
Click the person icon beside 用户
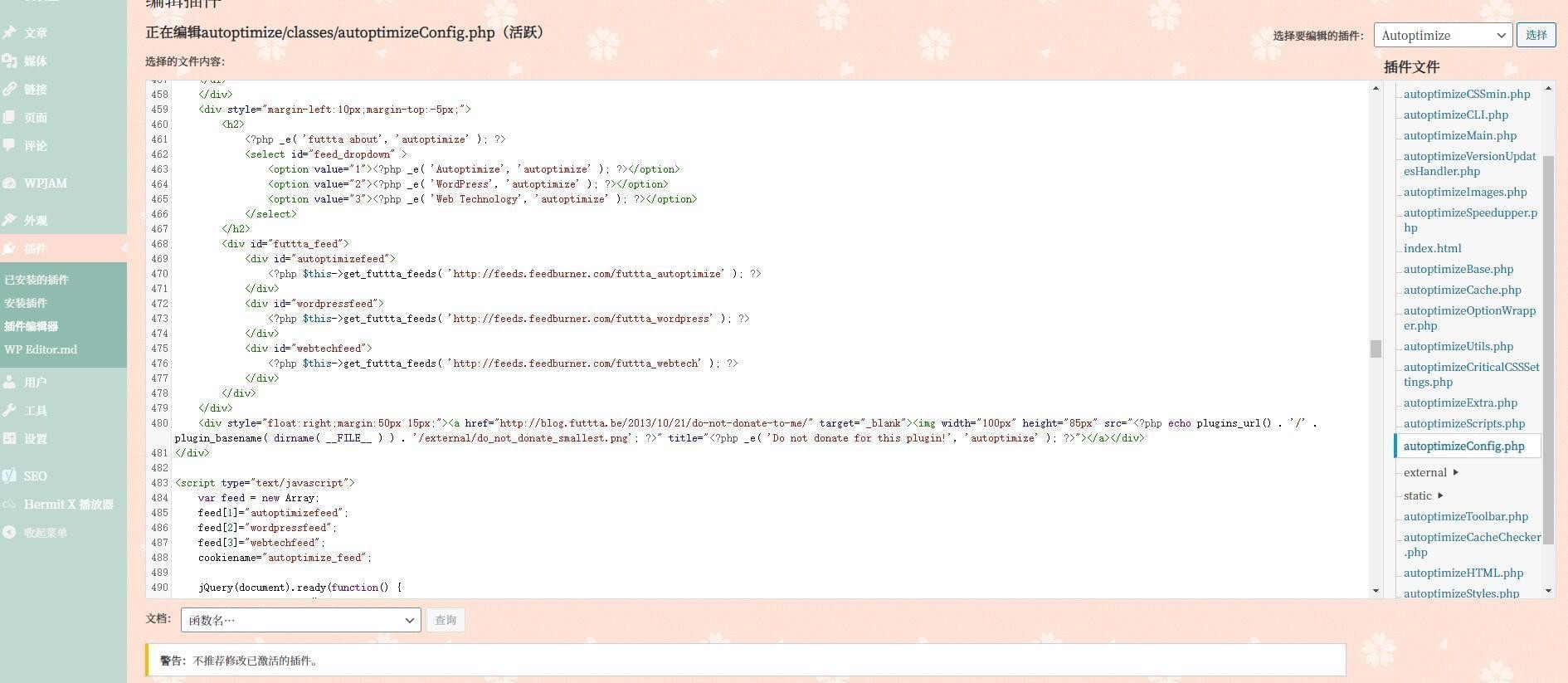(x=9, y=382)
